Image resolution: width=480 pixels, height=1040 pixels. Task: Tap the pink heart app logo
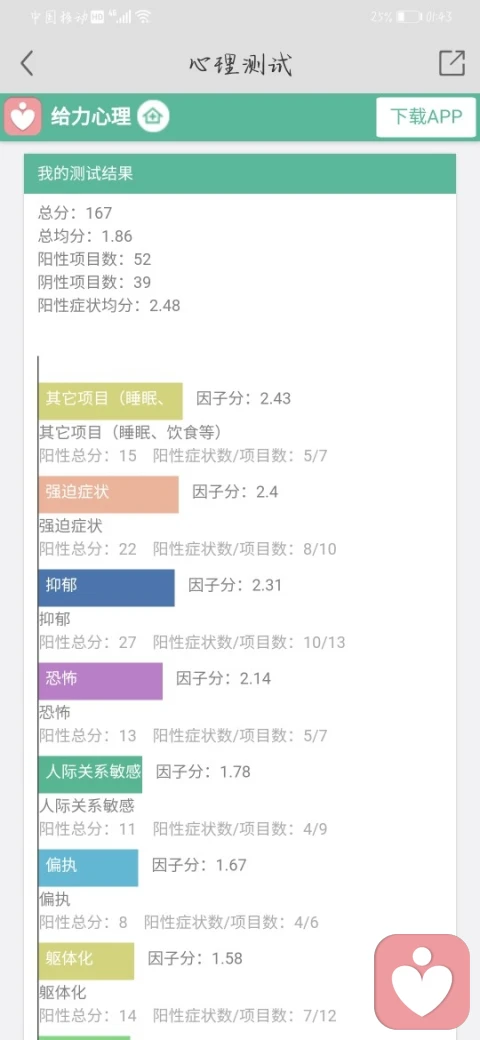pos(23,117)
